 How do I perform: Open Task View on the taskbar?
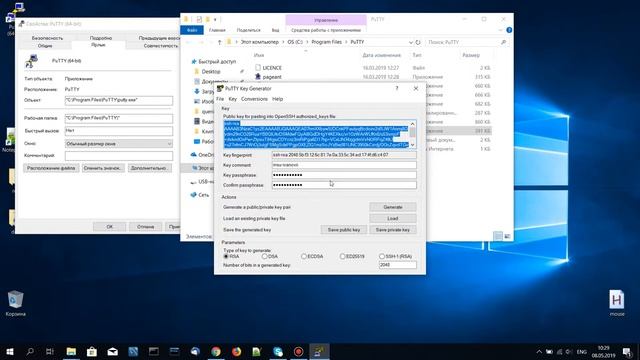pos(50,351)
